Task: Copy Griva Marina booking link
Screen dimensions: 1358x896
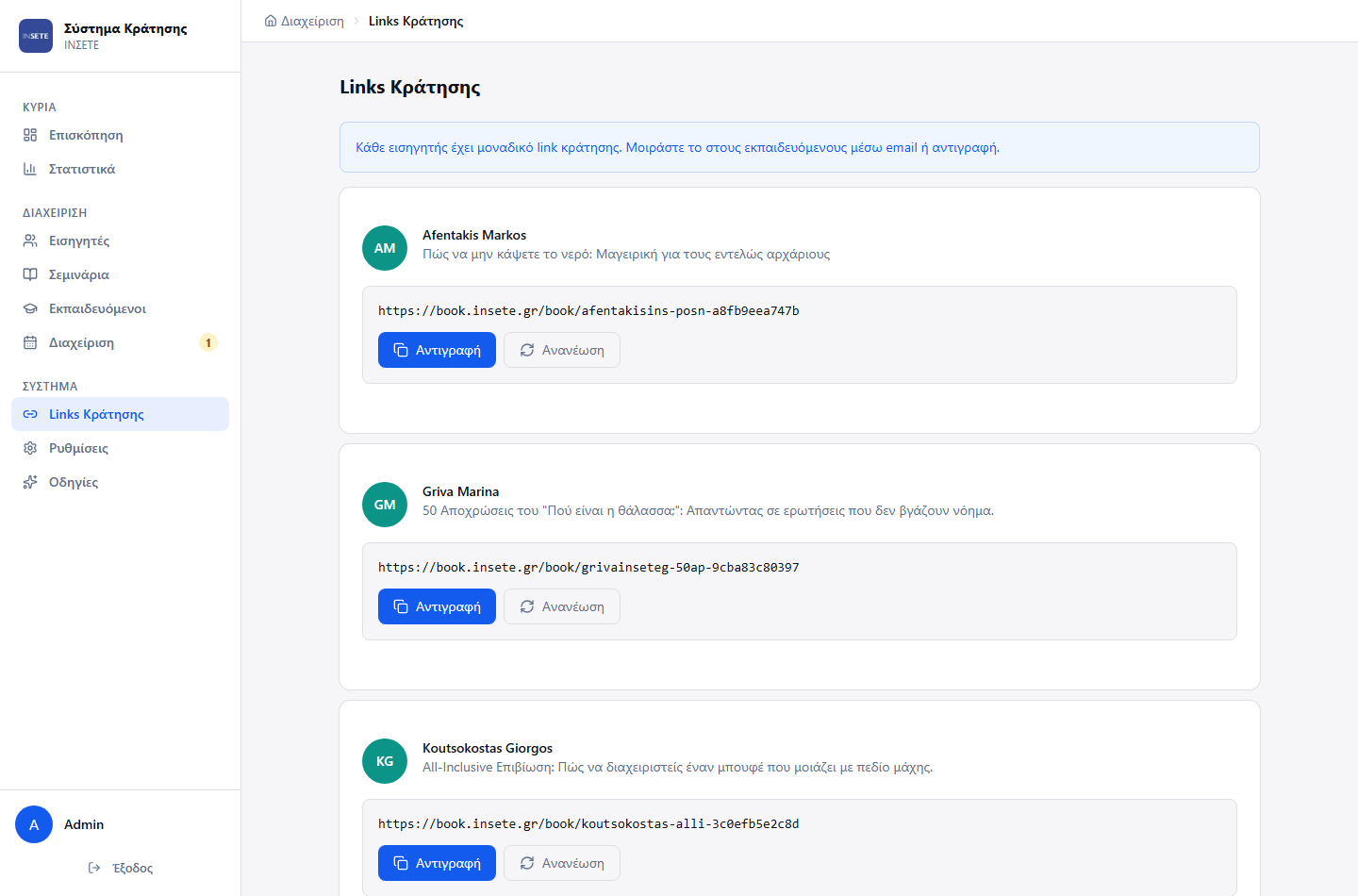Action: click(437, 606)
